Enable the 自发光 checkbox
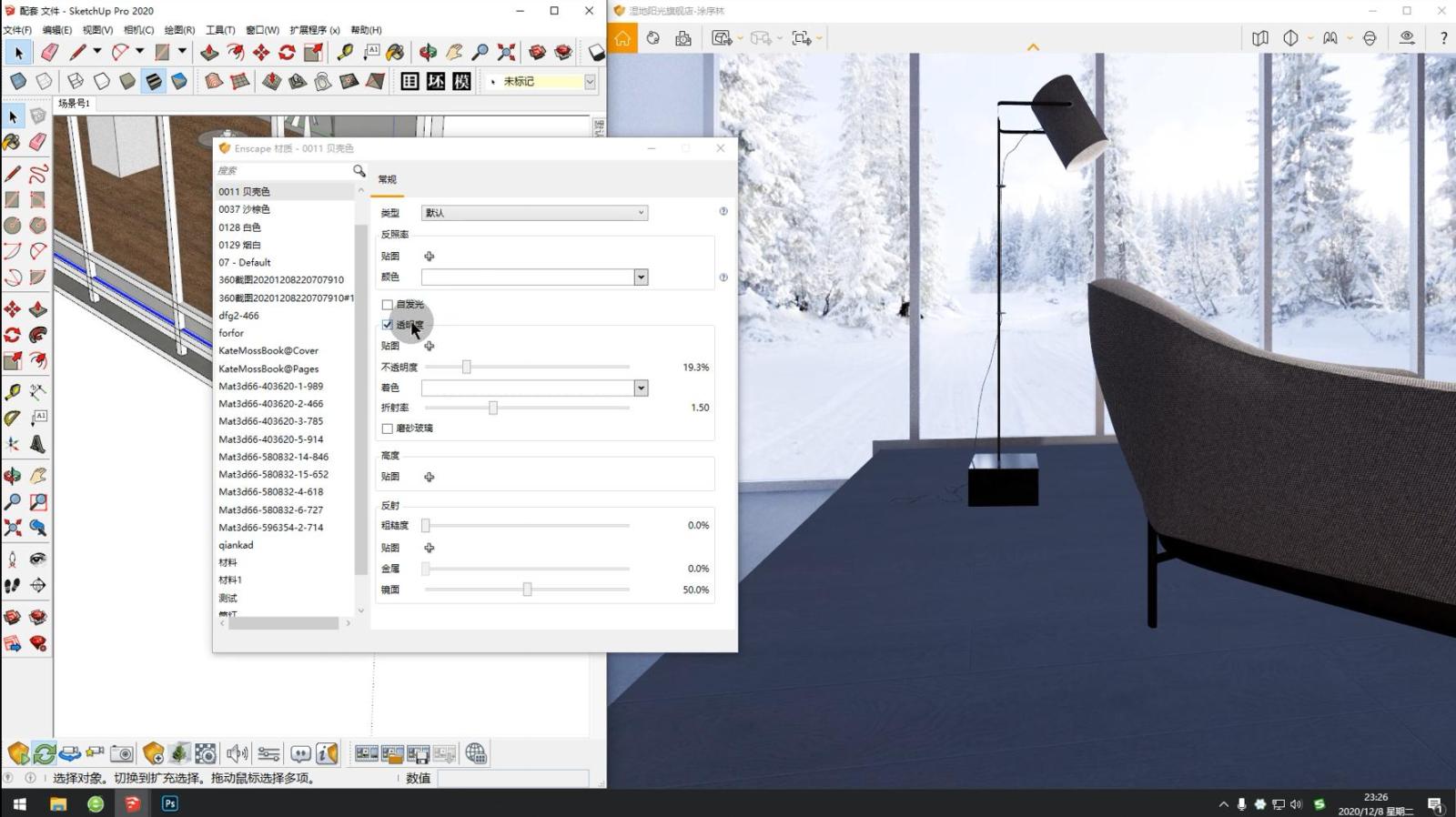The image size is (1456, 817). (x=388, y=305)
